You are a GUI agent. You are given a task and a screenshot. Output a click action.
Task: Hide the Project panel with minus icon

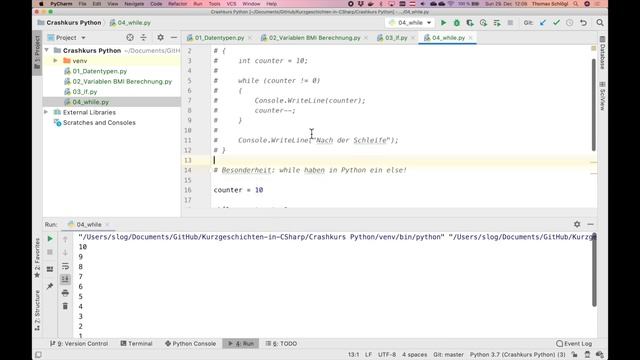point(174,38)
